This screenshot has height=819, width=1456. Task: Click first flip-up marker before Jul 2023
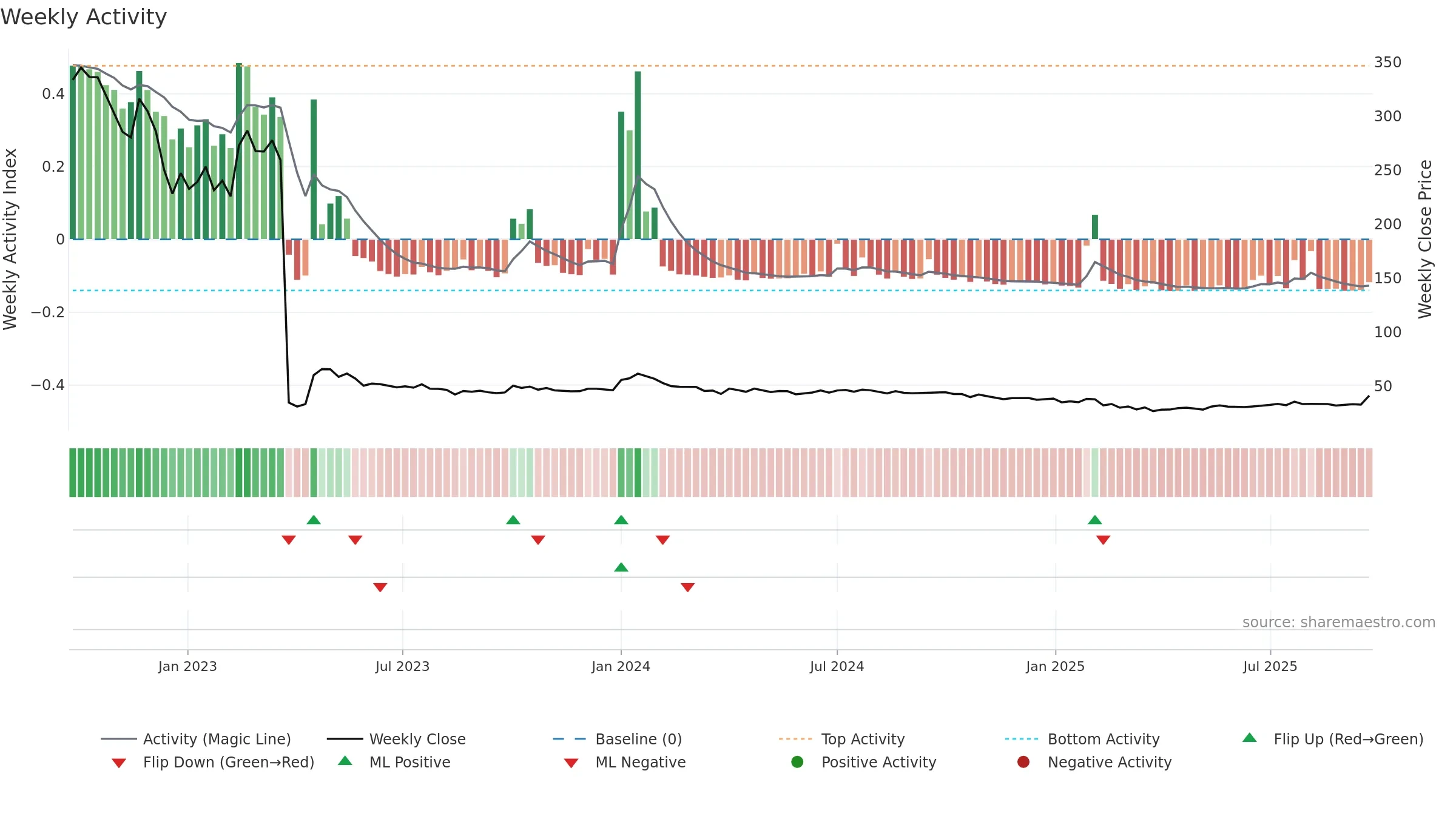tap(314, 520)
